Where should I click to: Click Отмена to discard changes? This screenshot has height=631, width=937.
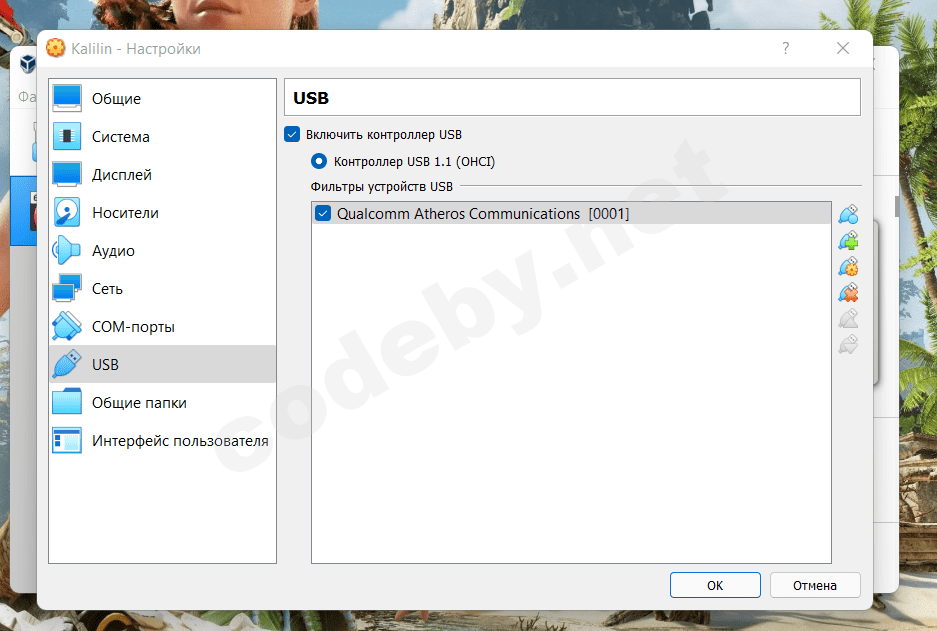pyautogui.click(x=813, y=585)
